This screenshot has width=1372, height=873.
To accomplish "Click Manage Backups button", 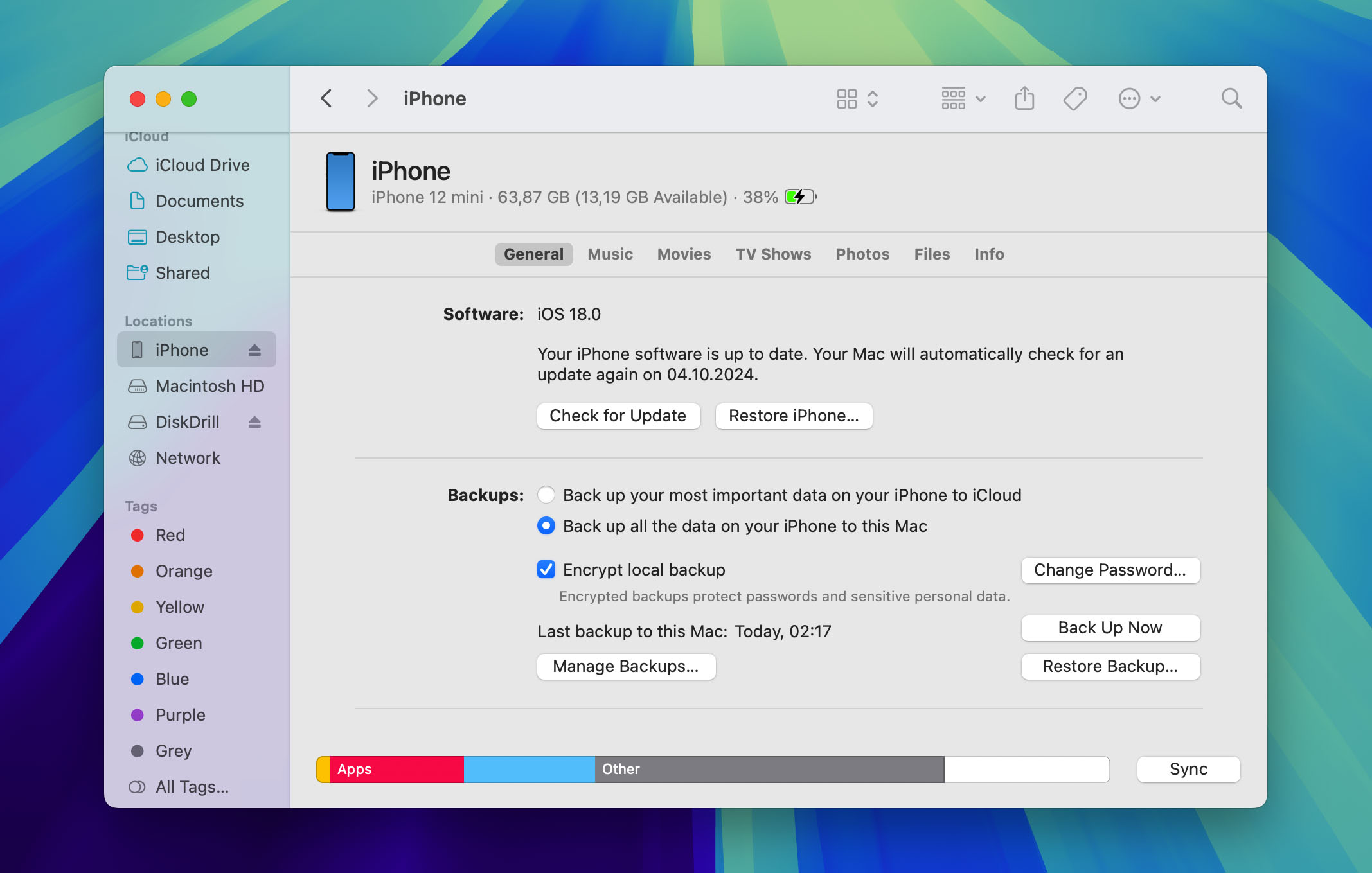I will pyautogui.click(x=626, y=667).
